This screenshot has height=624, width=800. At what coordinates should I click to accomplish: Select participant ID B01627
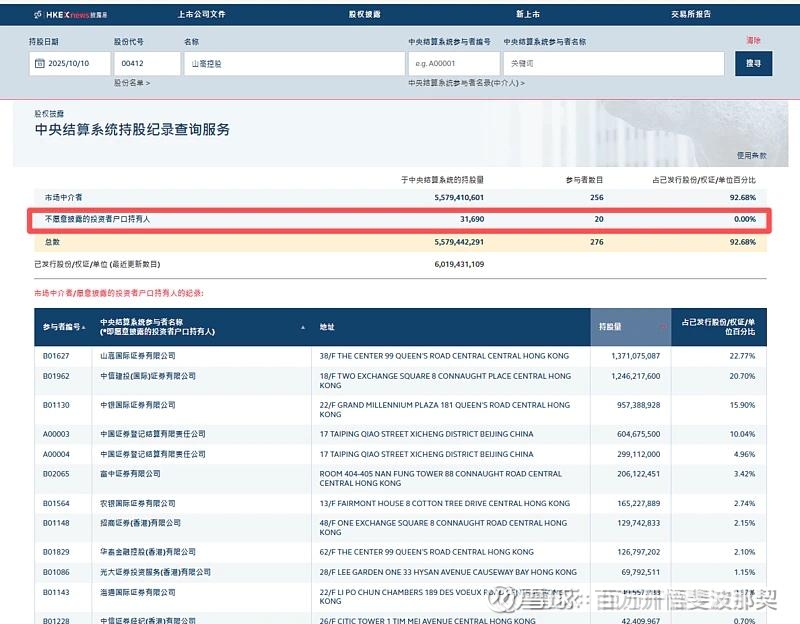coord(56,356)
